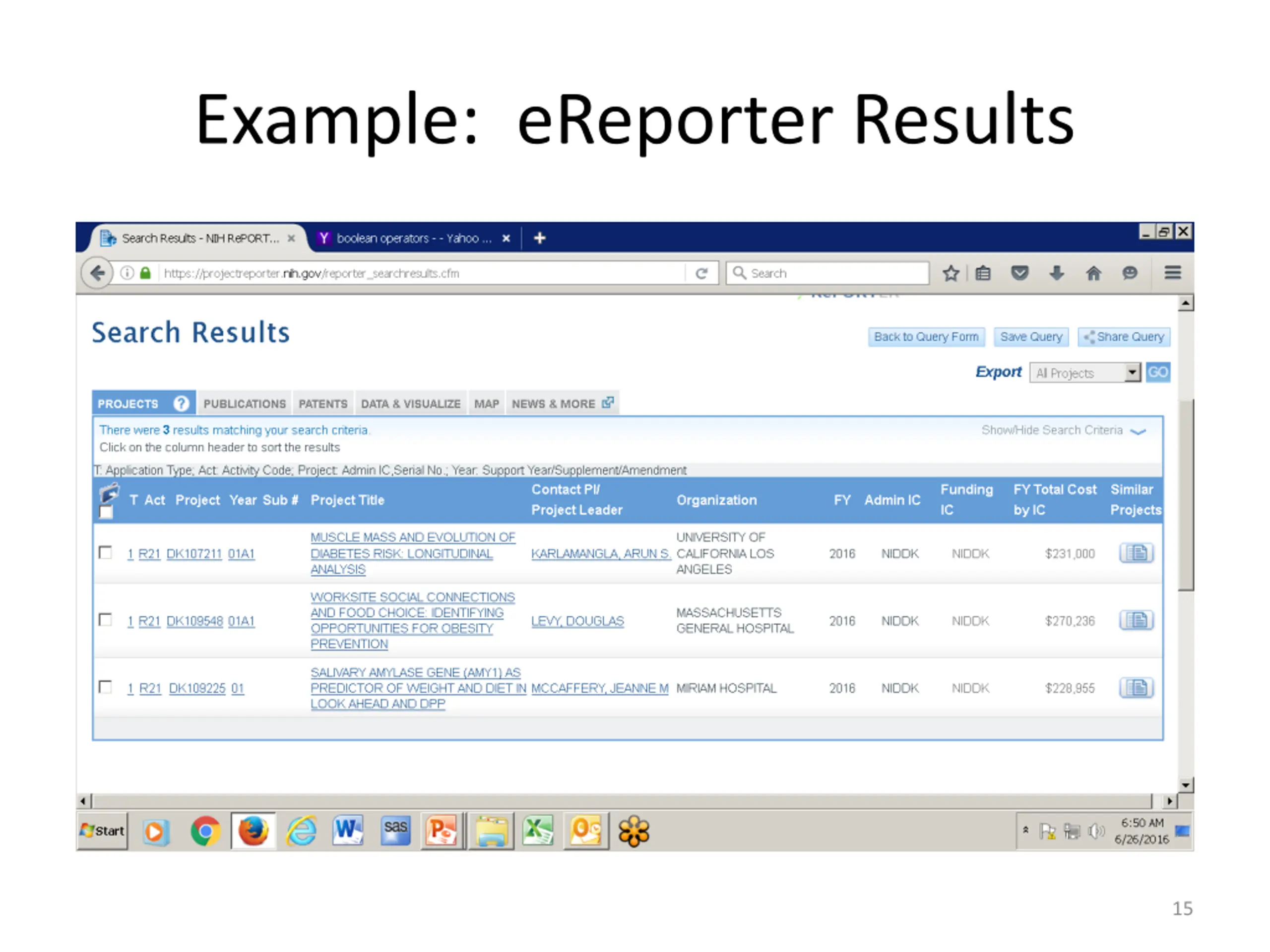Bookmark this page with the star icon
This screenshot has height=952, width=1270.
click(951, 273)
